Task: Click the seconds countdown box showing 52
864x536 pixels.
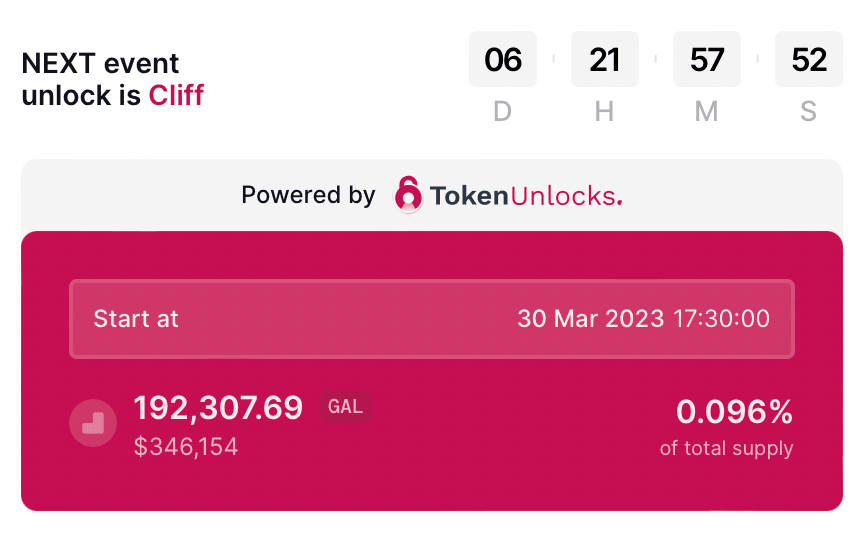Action: pyautogui.click(x=809, y=60)
